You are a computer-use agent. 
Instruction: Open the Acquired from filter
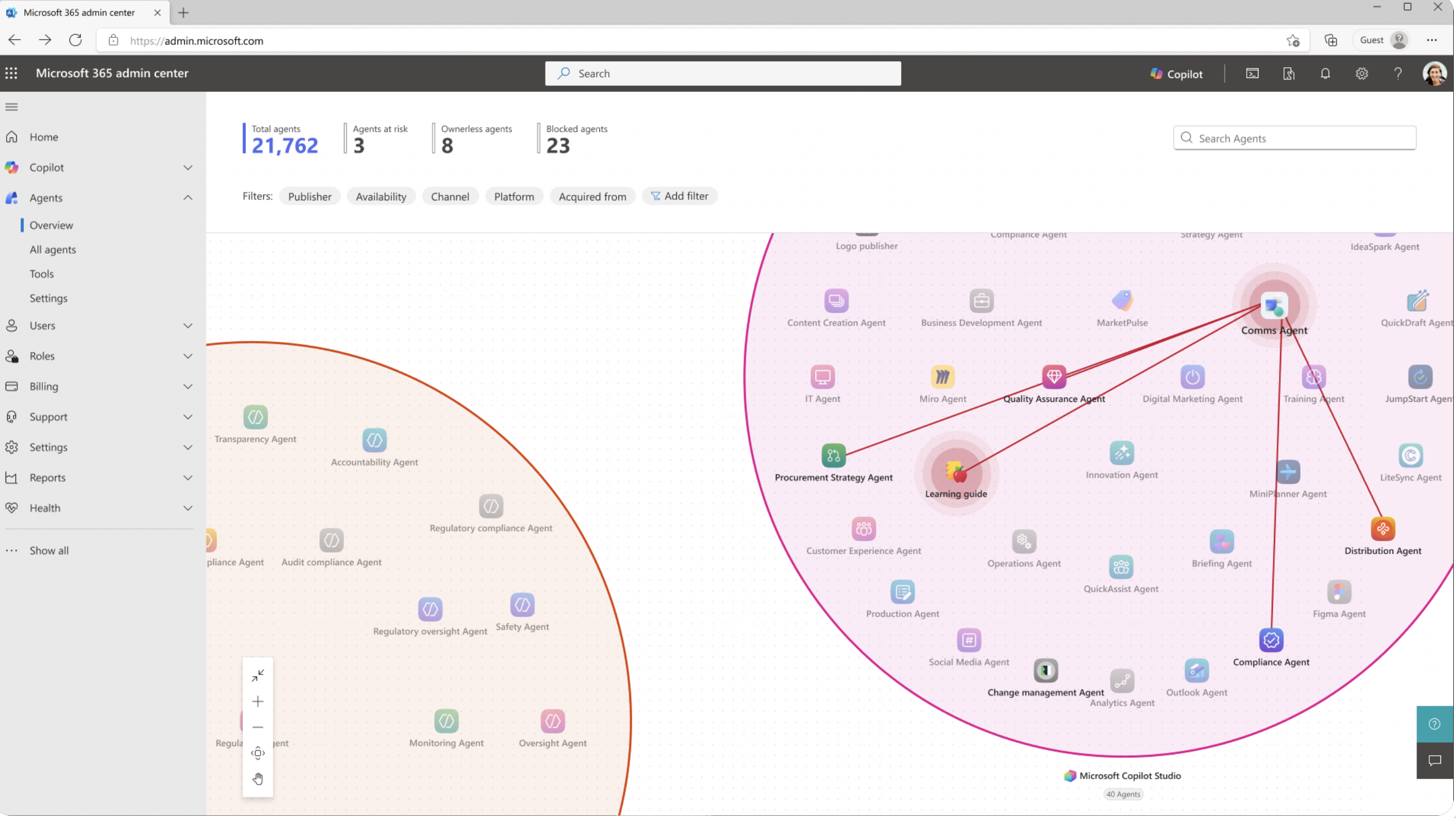592,196
